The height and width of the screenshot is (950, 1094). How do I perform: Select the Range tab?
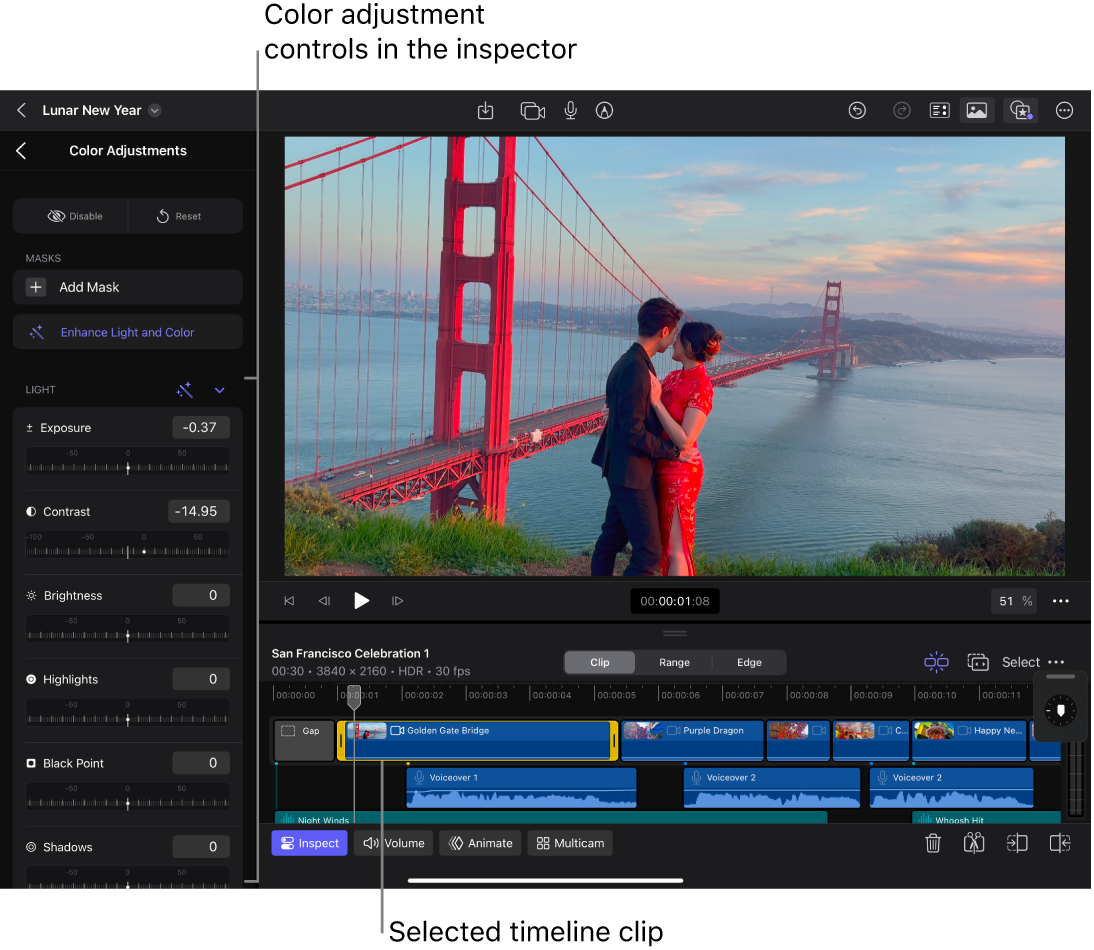click(x=674, y=663)
